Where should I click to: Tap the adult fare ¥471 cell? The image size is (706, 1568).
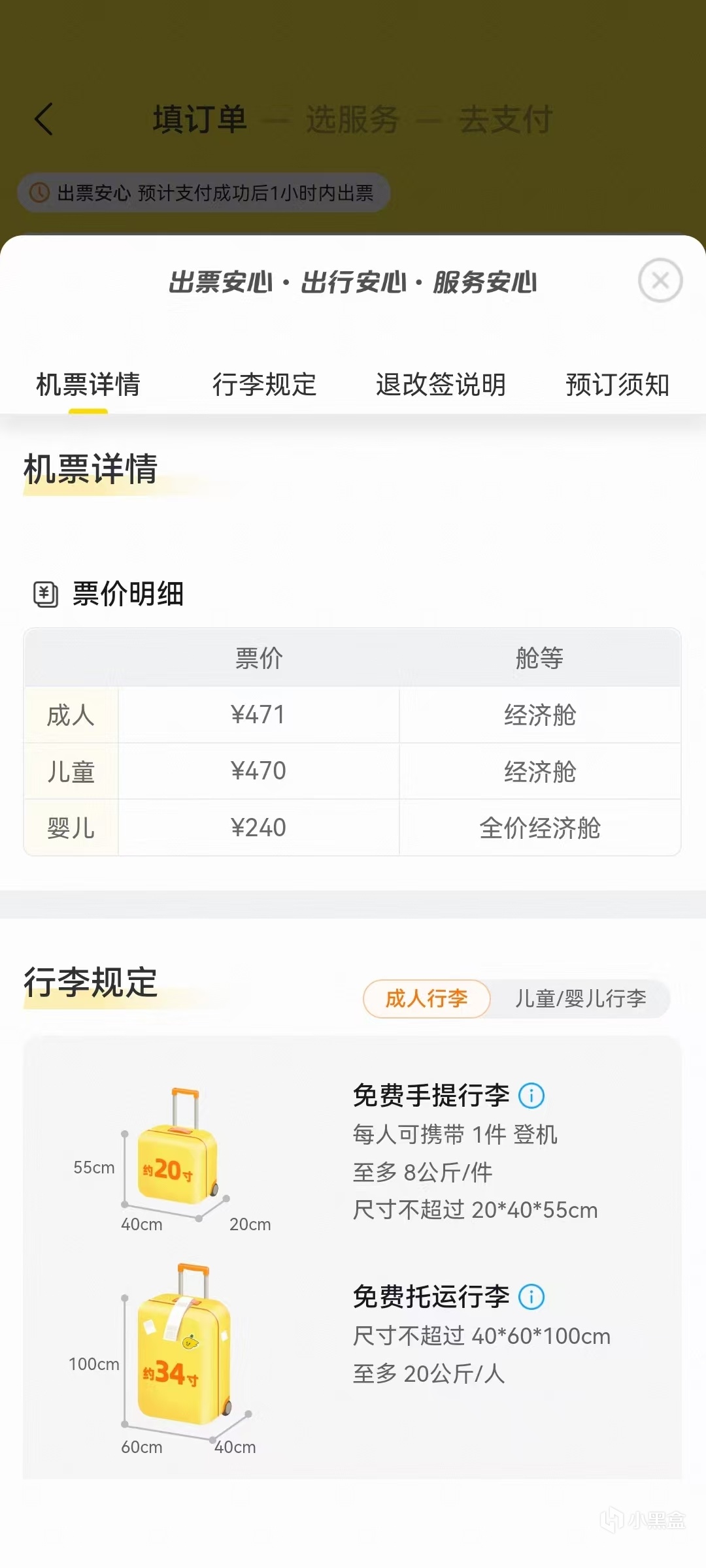tap(258, 715)
